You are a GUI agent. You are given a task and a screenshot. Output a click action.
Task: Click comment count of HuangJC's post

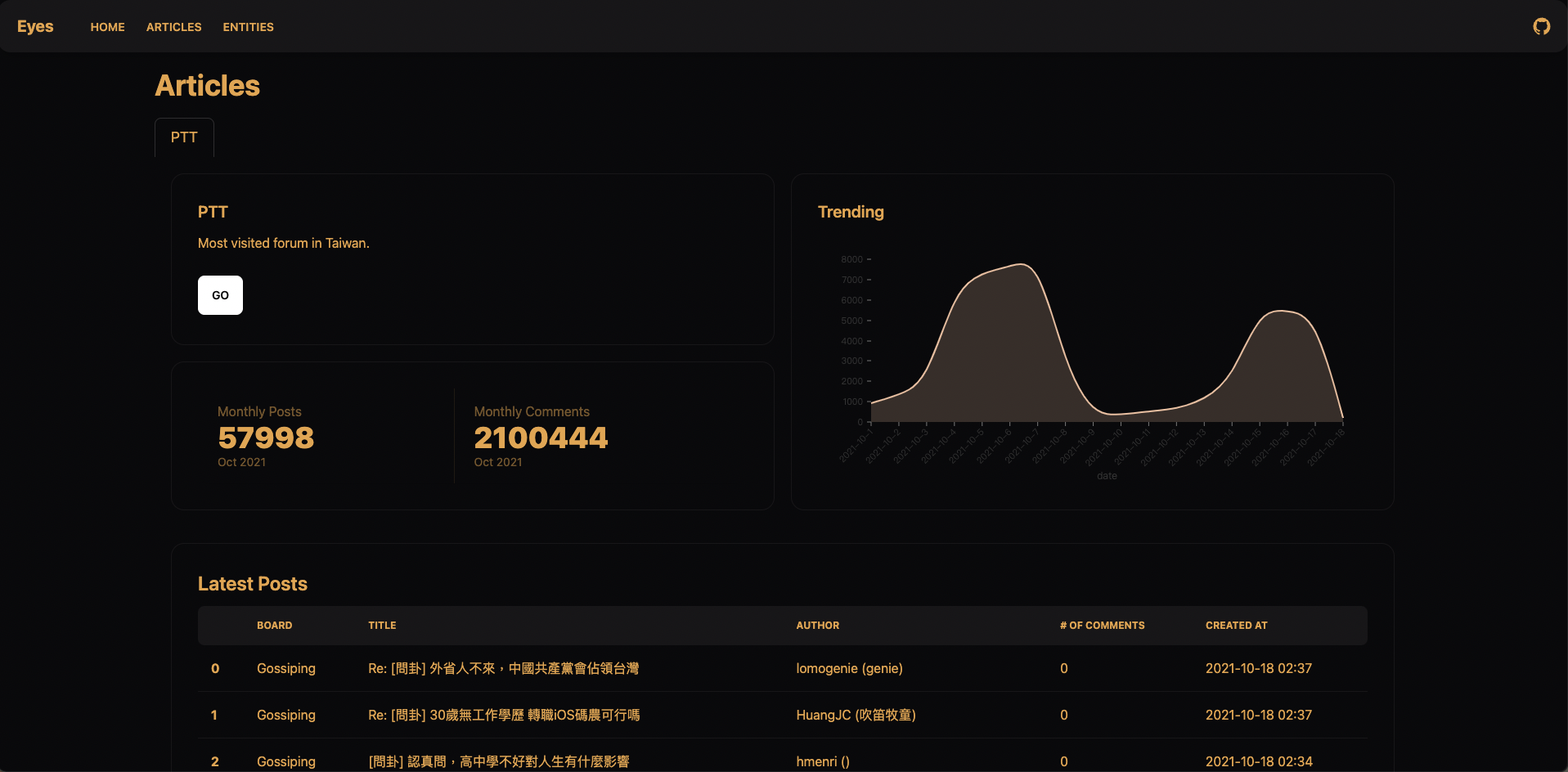(1063, 715)
